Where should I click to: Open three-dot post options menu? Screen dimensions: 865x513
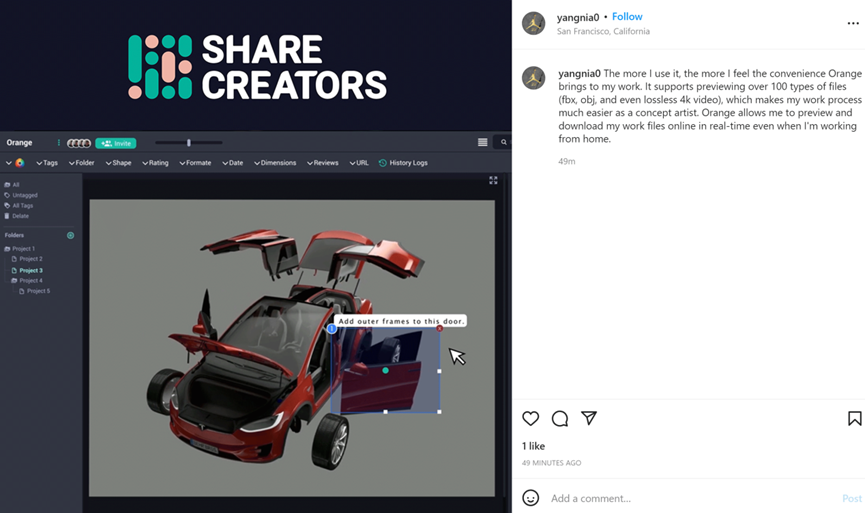[853, 23]
